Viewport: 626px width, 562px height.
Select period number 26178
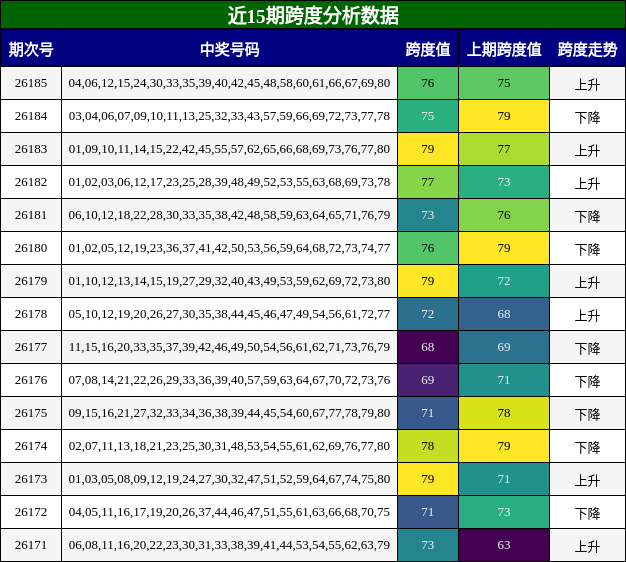pyautogui.click(x=31, y=314)
